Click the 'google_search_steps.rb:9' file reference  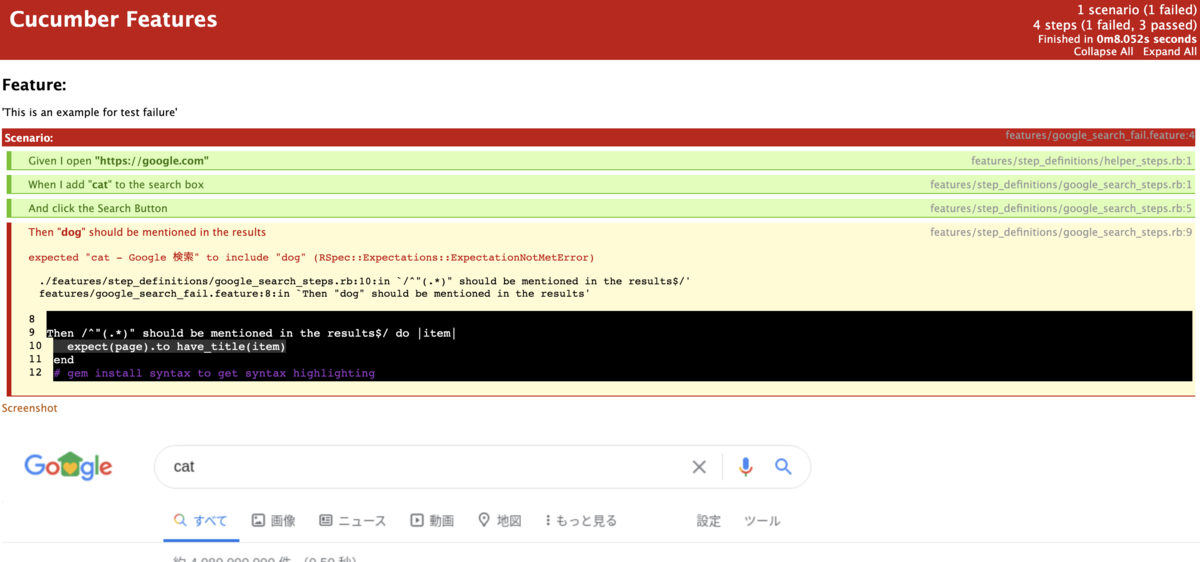(1061, 232)
